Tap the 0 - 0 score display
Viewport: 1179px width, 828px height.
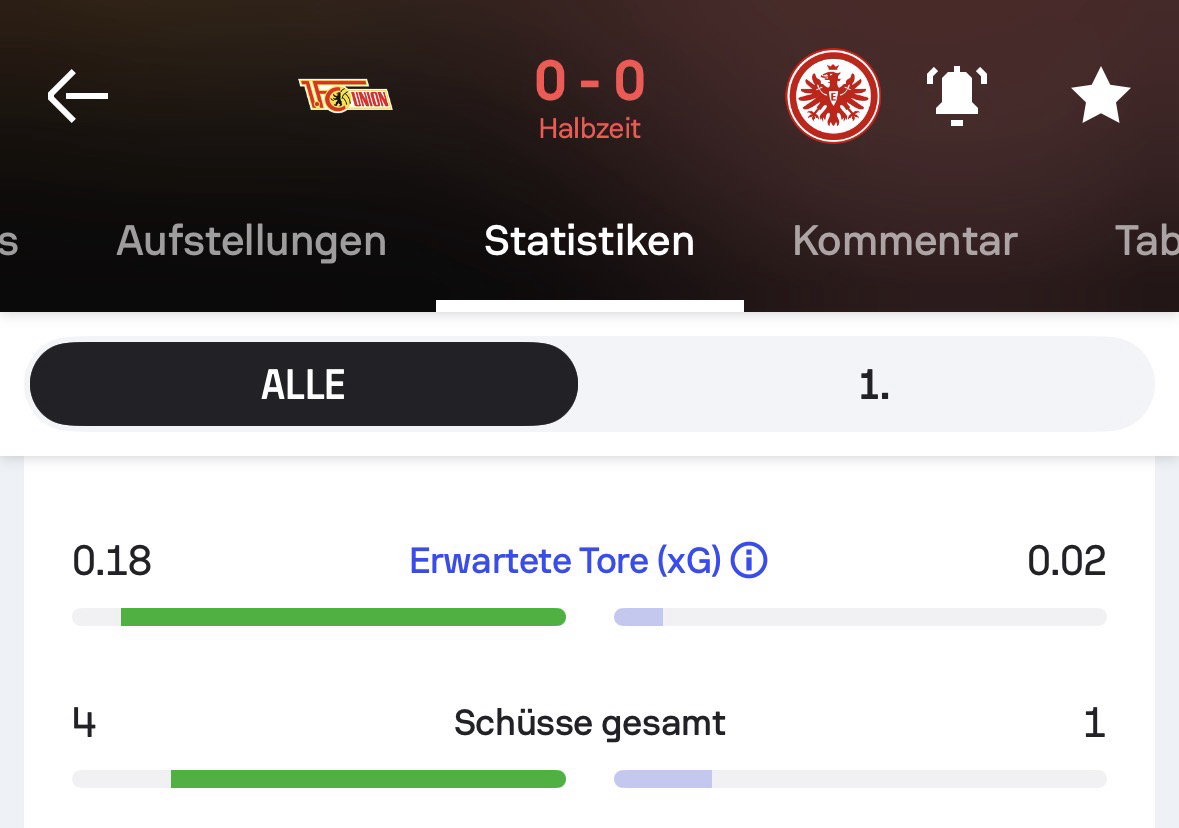click(589, 81)
